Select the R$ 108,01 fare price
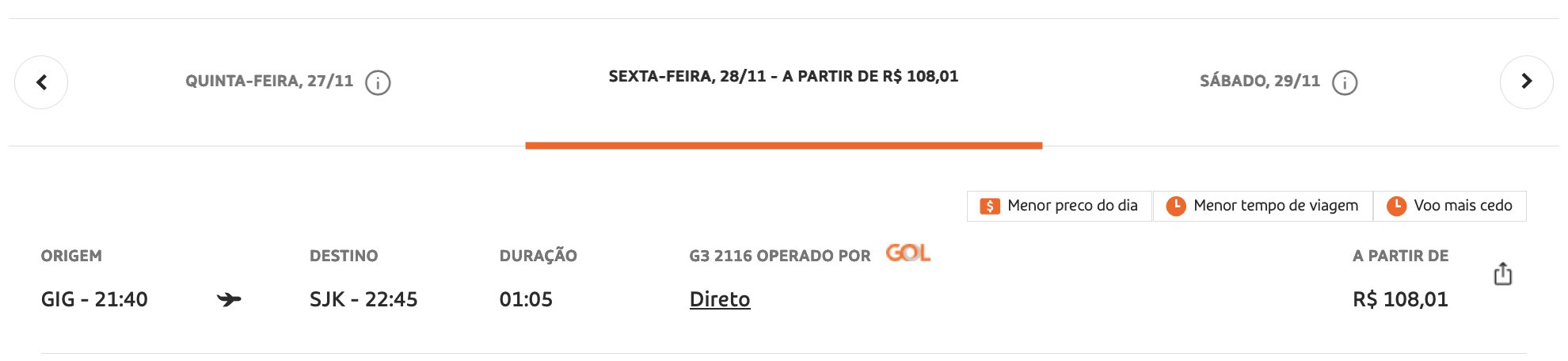 point(1399,299)
